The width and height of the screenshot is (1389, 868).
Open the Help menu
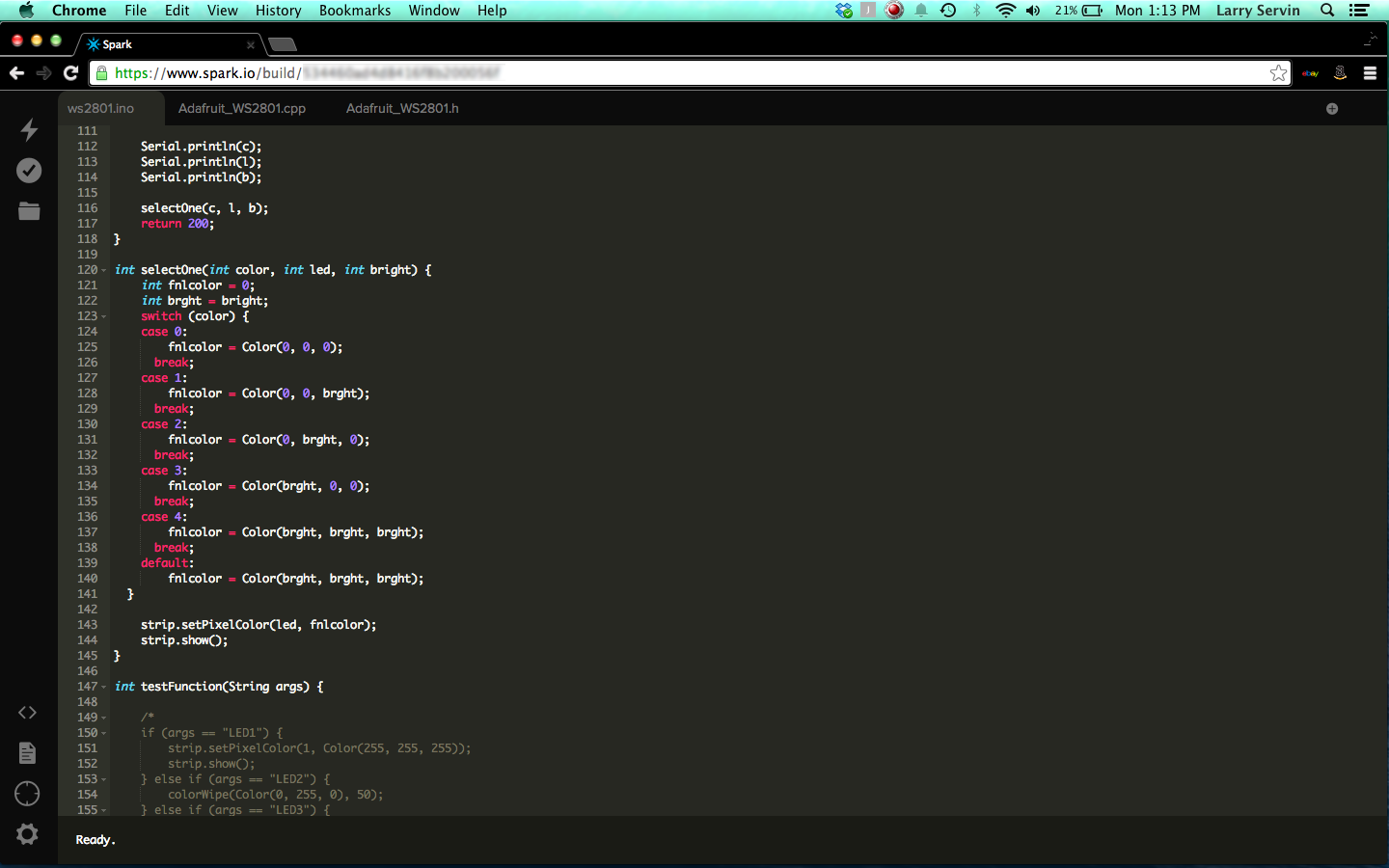point(492,11)
